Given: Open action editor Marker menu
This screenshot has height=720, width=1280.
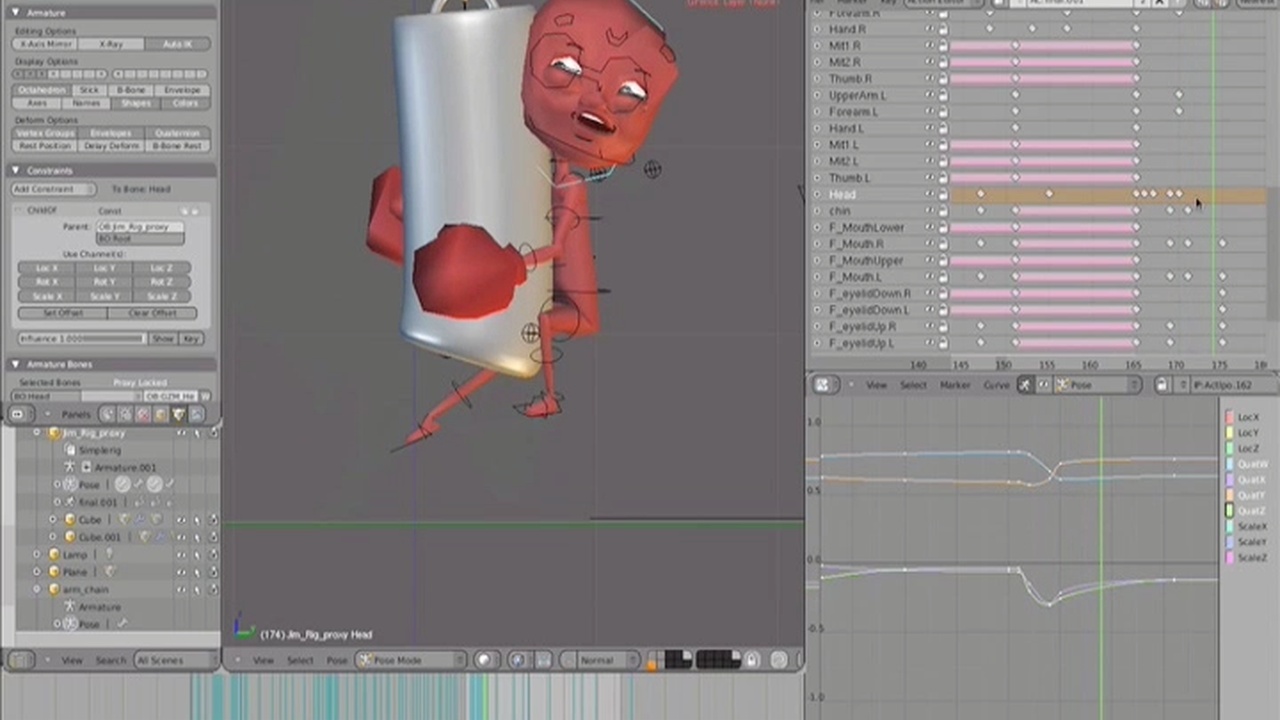Looking at the screenshot, I should pyautogui.click(x=852, y=3).
